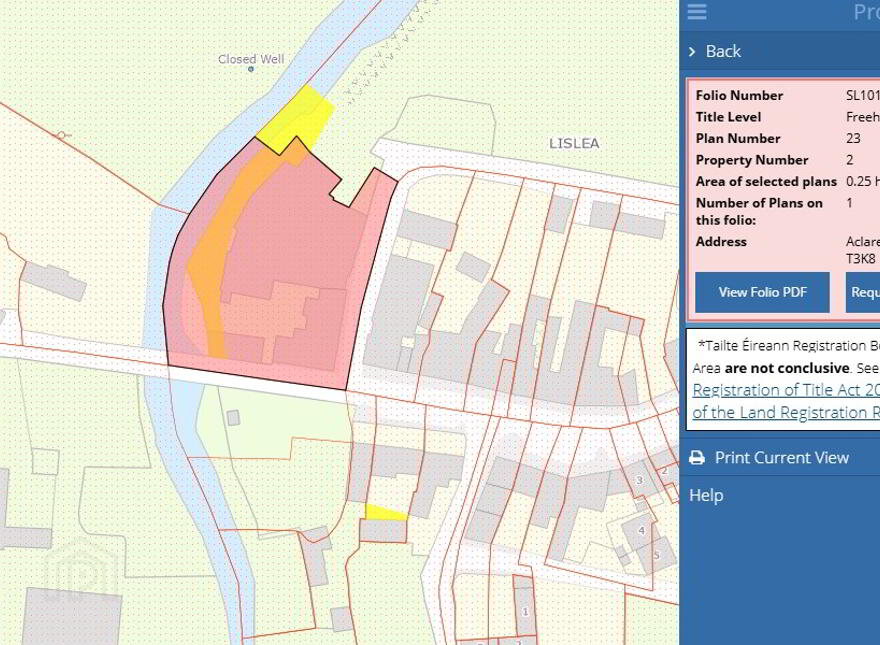Click building numbered 4 on map
Image resolution: width=880 pixels, height=645 pixels.
(x=641, y=530)
